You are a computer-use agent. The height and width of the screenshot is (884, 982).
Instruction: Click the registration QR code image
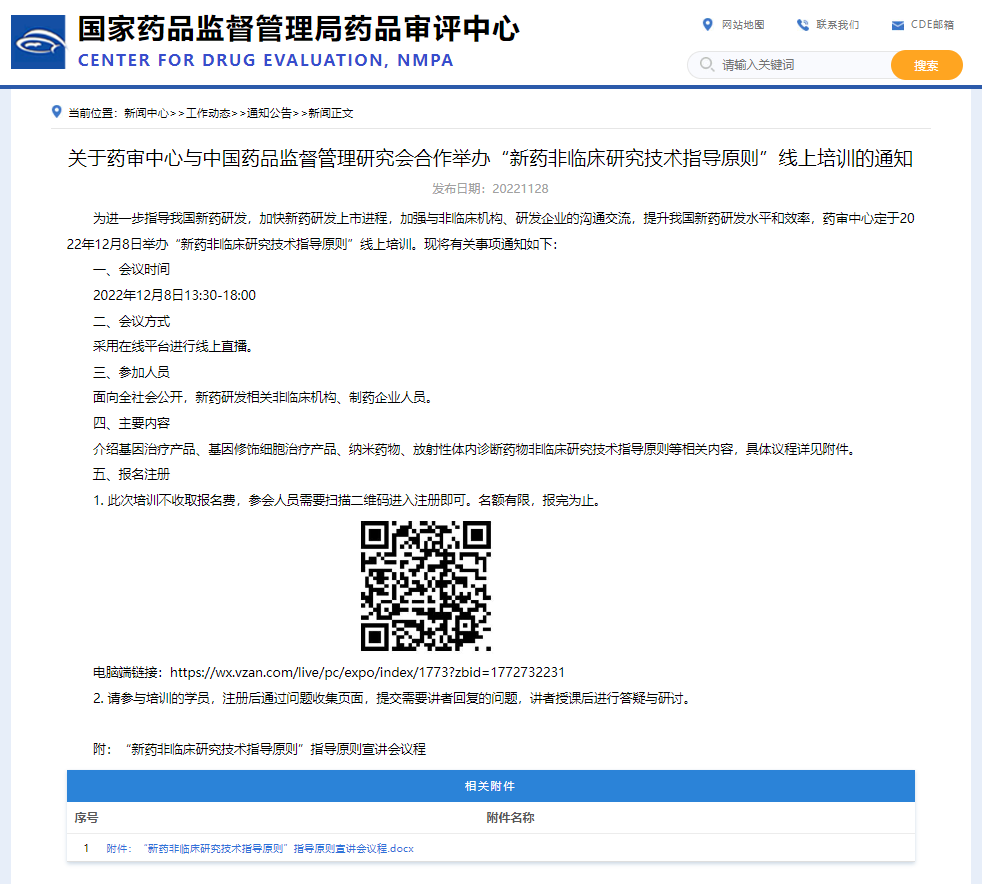coord(426,586)
